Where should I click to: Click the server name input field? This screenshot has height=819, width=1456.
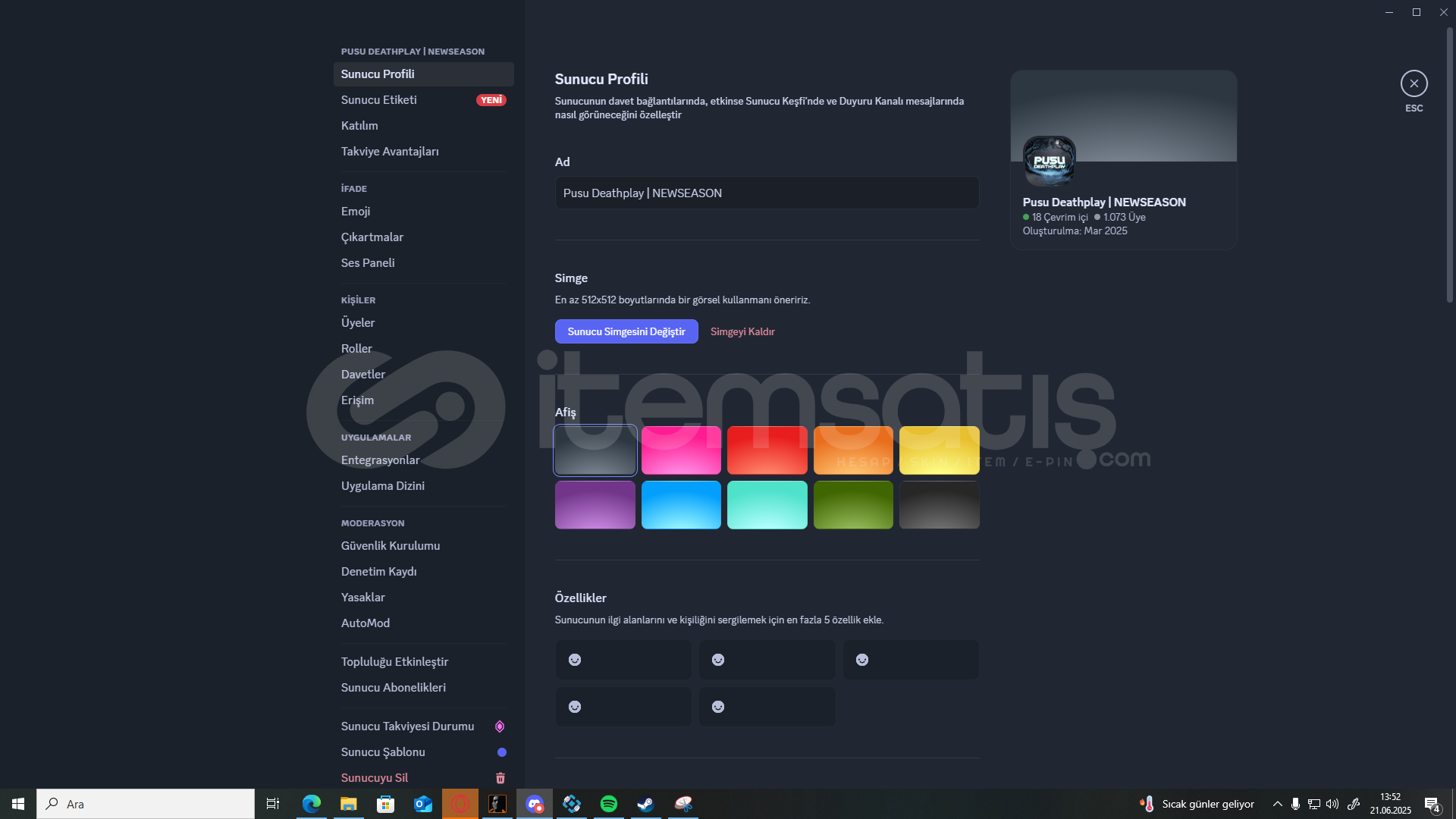[767, 193]
